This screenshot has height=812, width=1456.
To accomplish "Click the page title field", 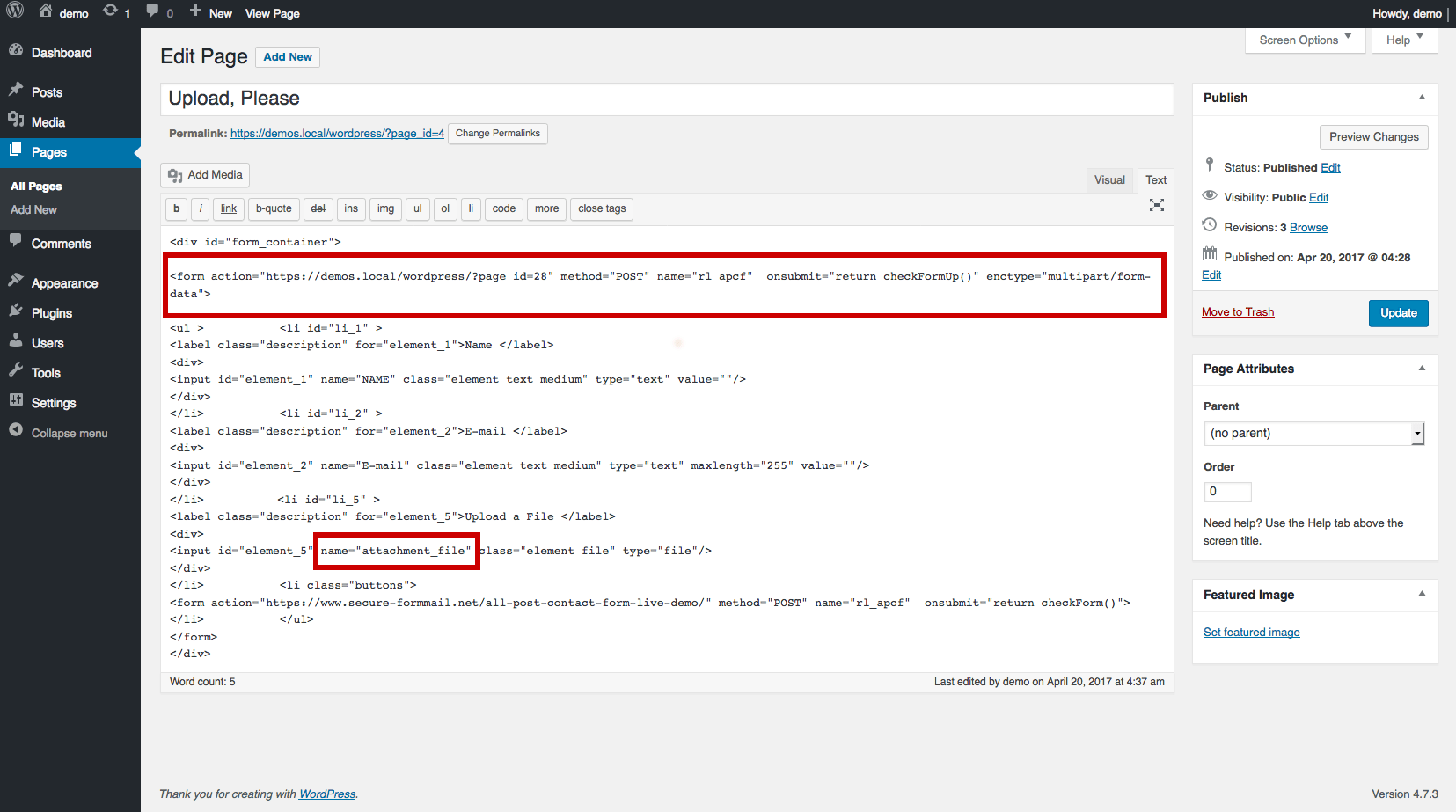I will pos(667,99).
